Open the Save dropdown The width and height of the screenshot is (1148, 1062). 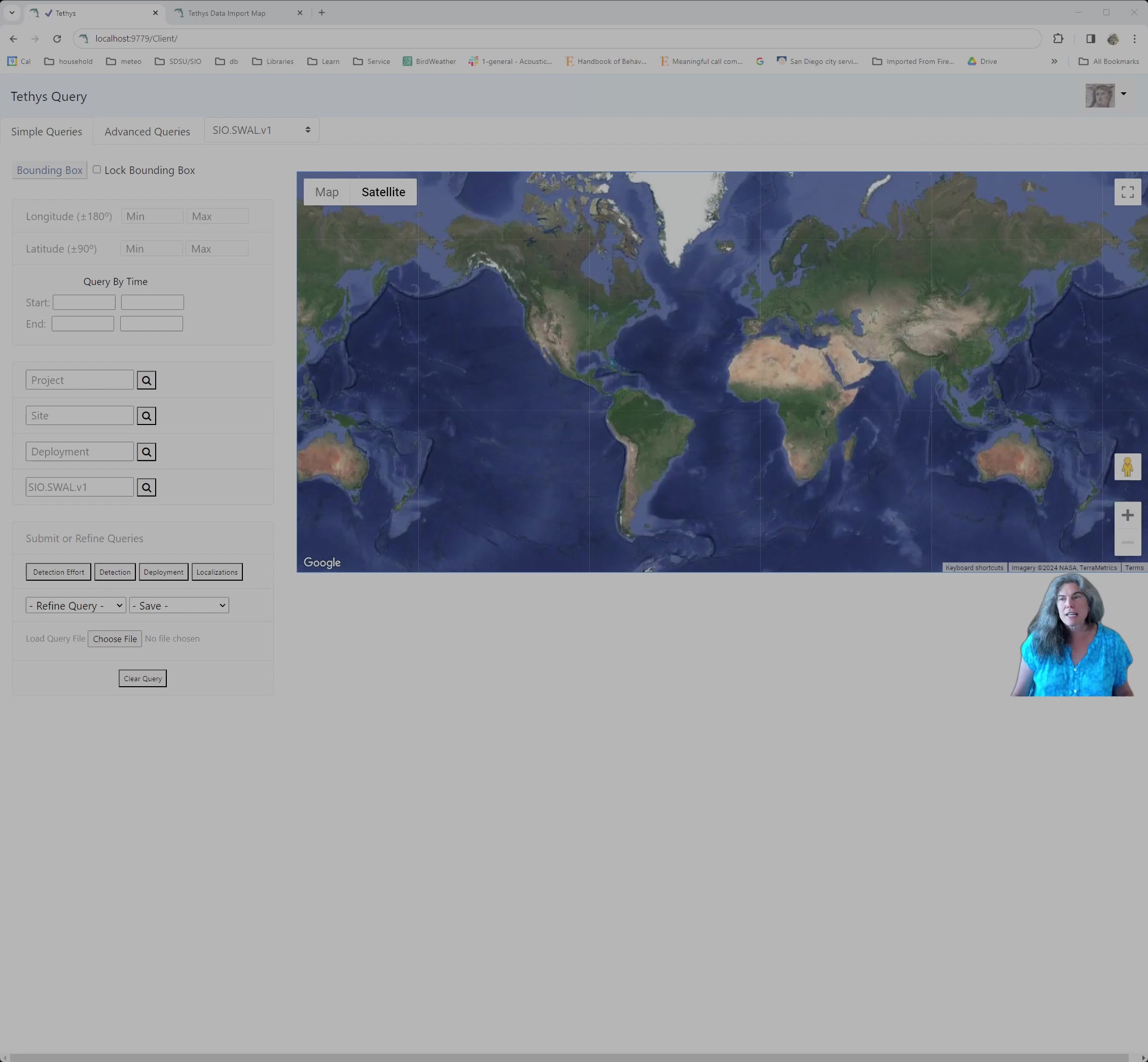tap(178, 605)
